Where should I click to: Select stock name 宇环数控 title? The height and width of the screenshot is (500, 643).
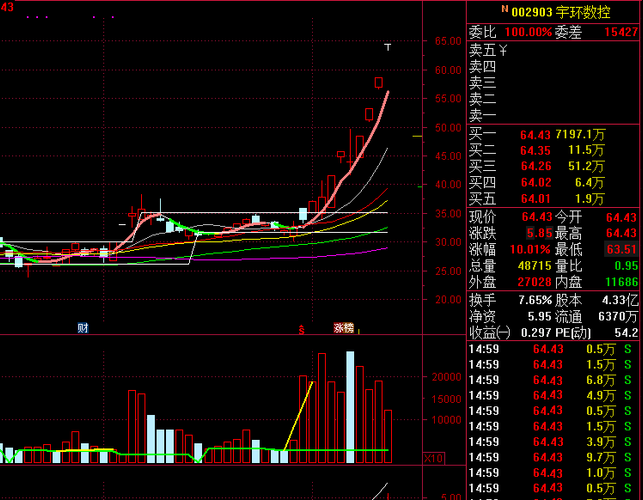coord(583,12)
